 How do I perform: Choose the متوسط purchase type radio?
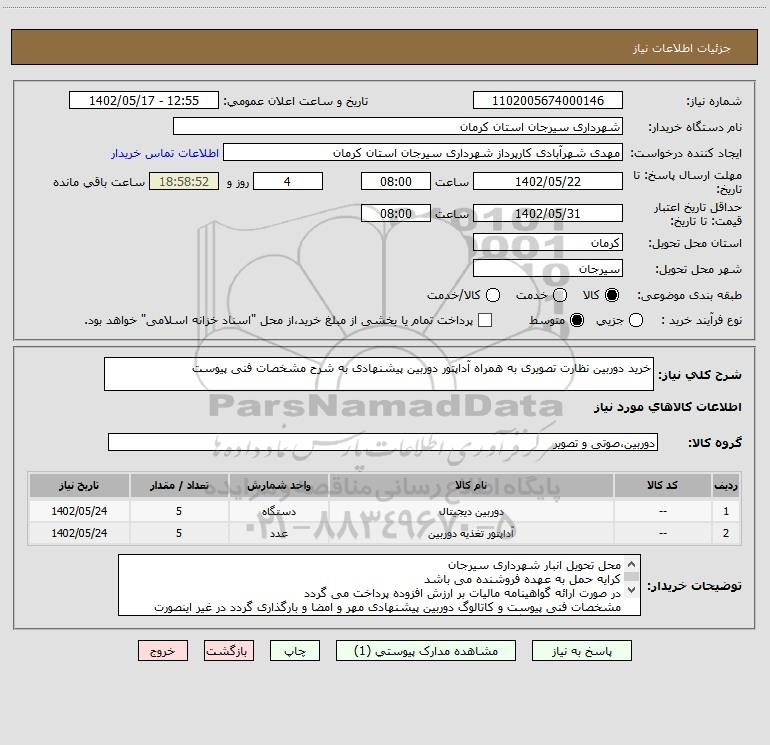tap(577, 321)
